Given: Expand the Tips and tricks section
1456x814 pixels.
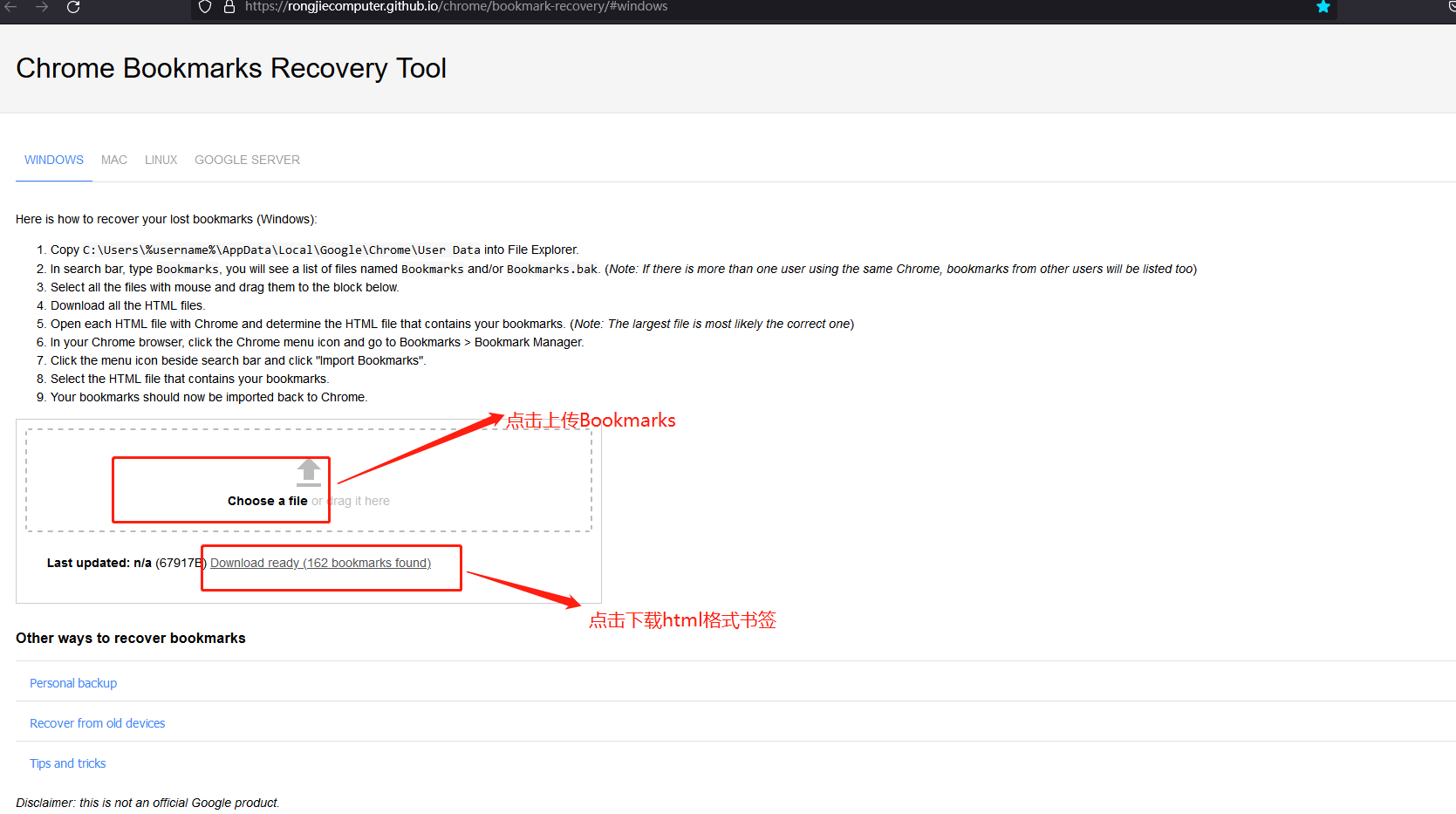Looking at the screenshot, I should (68, 763).
